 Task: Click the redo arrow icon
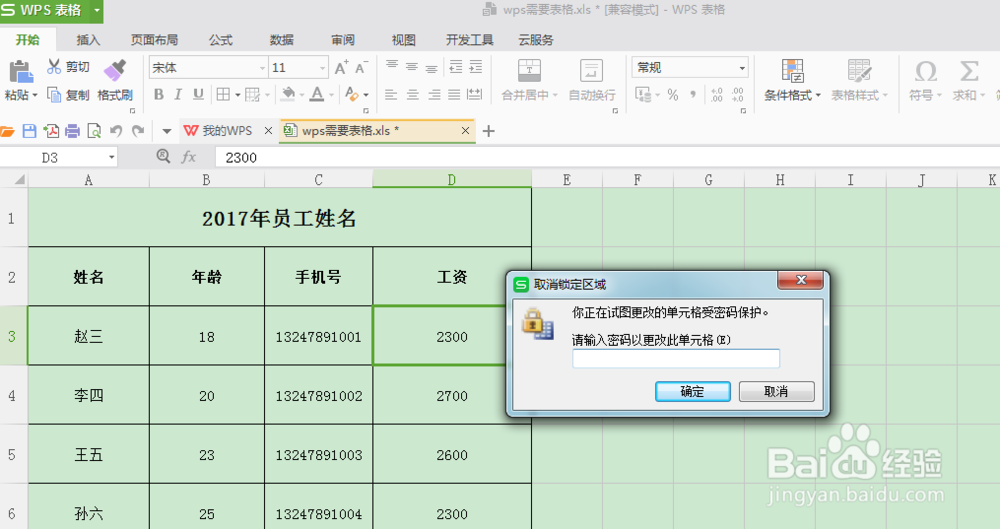point(138,131)
